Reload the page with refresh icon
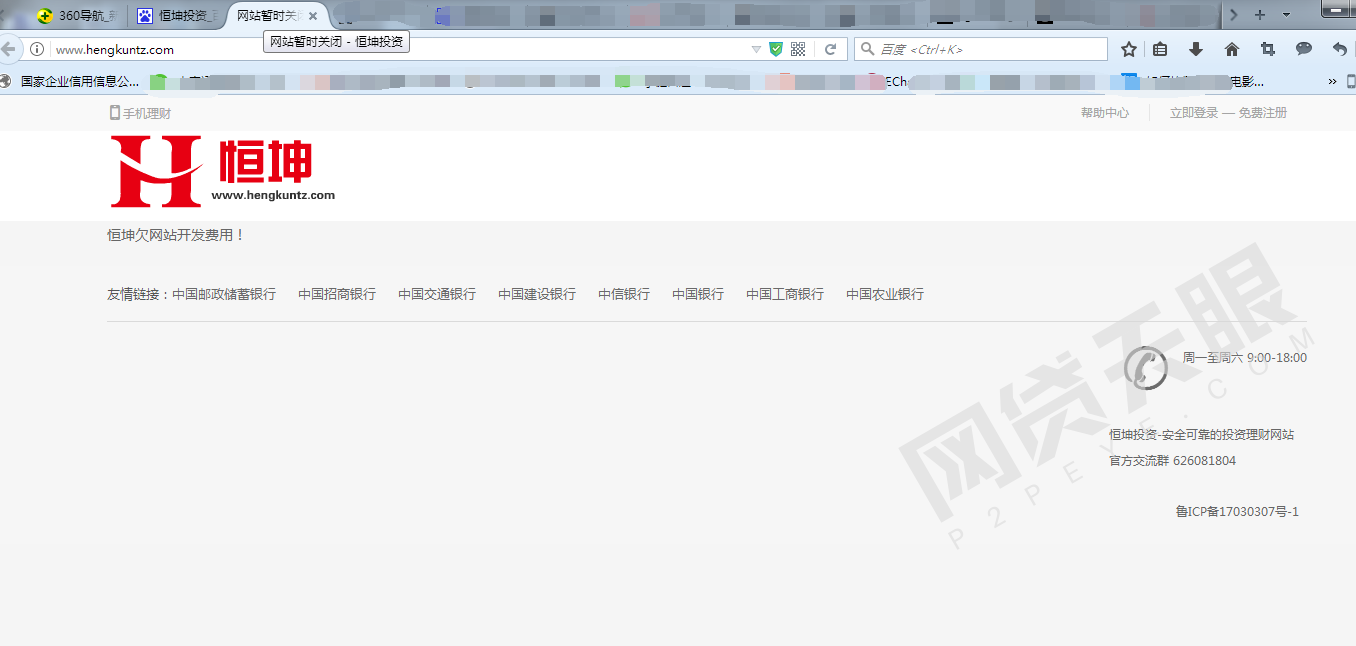Viewport: 1356px width, 646px height. (830, 49)
